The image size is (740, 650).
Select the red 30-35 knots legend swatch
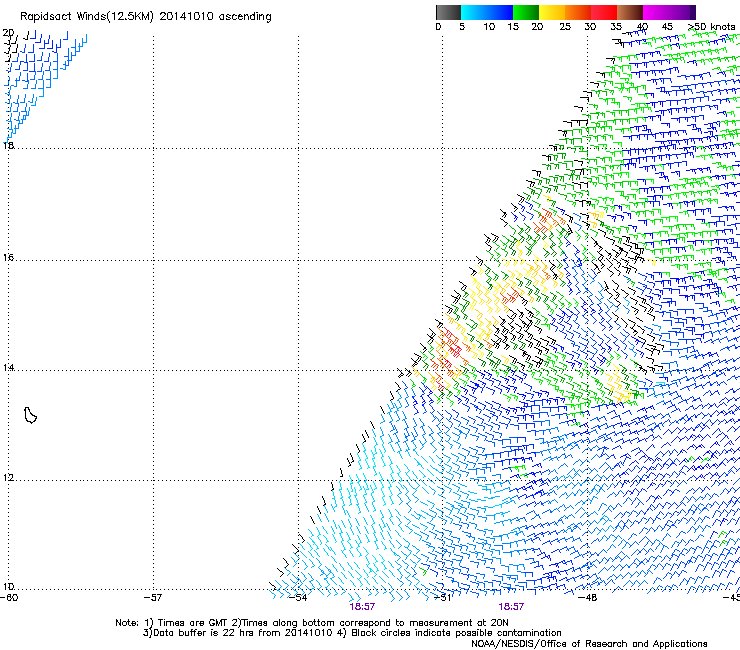coord(604,12)
